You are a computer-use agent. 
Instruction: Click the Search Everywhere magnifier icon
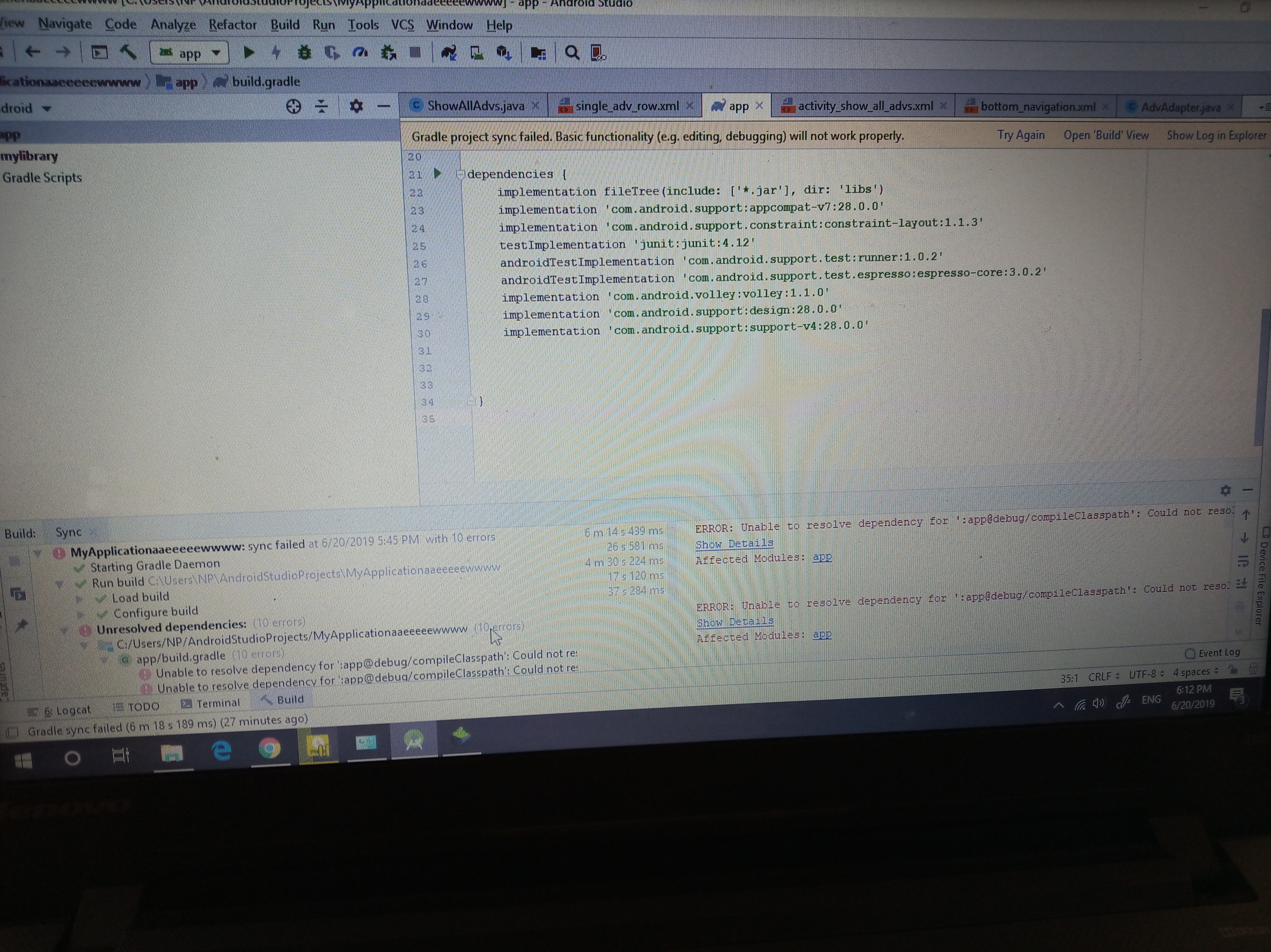[x=572, y=53]
